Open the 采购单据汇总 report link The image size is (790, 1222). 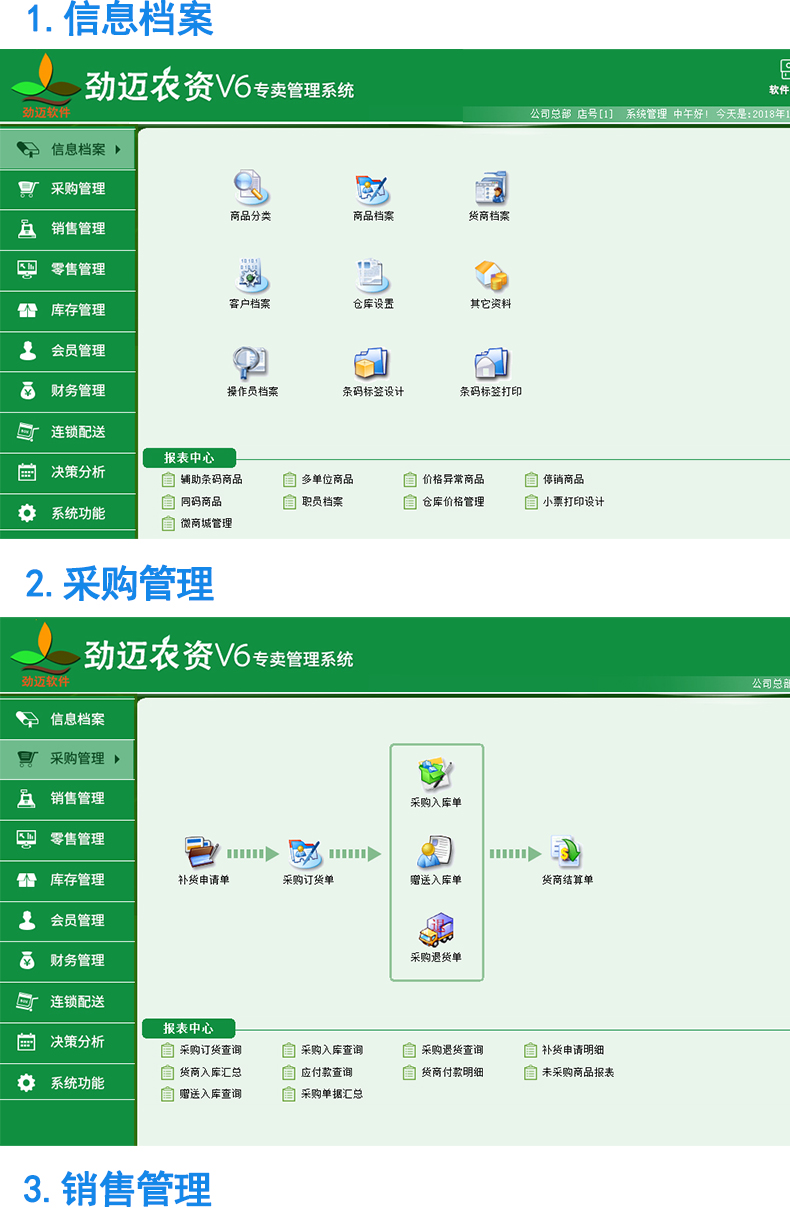click(x=323, y=1094)
